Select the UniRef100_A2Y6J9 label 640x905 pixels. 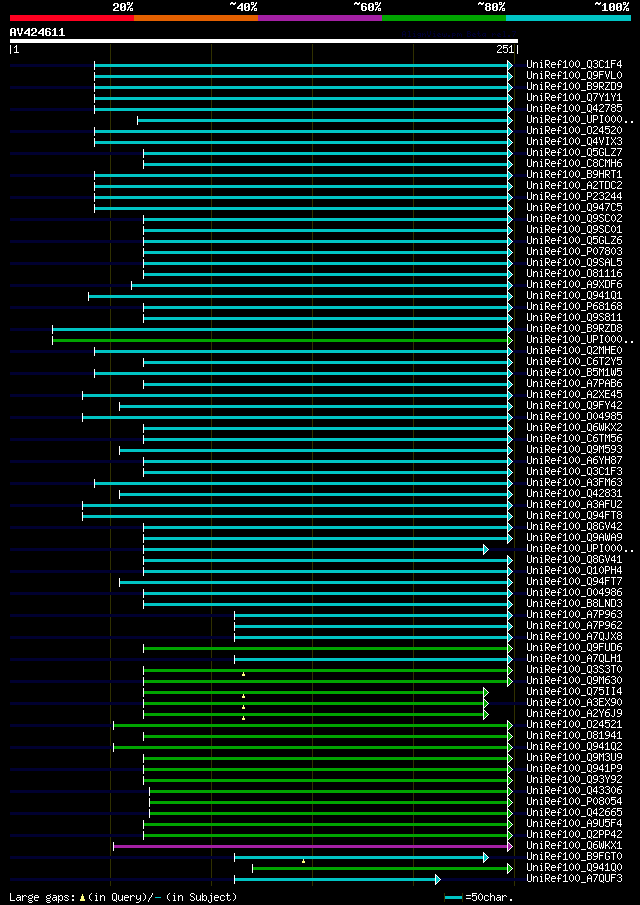click(574, 713)
